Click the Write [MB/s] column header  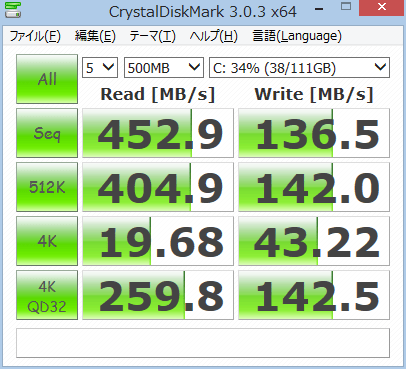(314, 94)
